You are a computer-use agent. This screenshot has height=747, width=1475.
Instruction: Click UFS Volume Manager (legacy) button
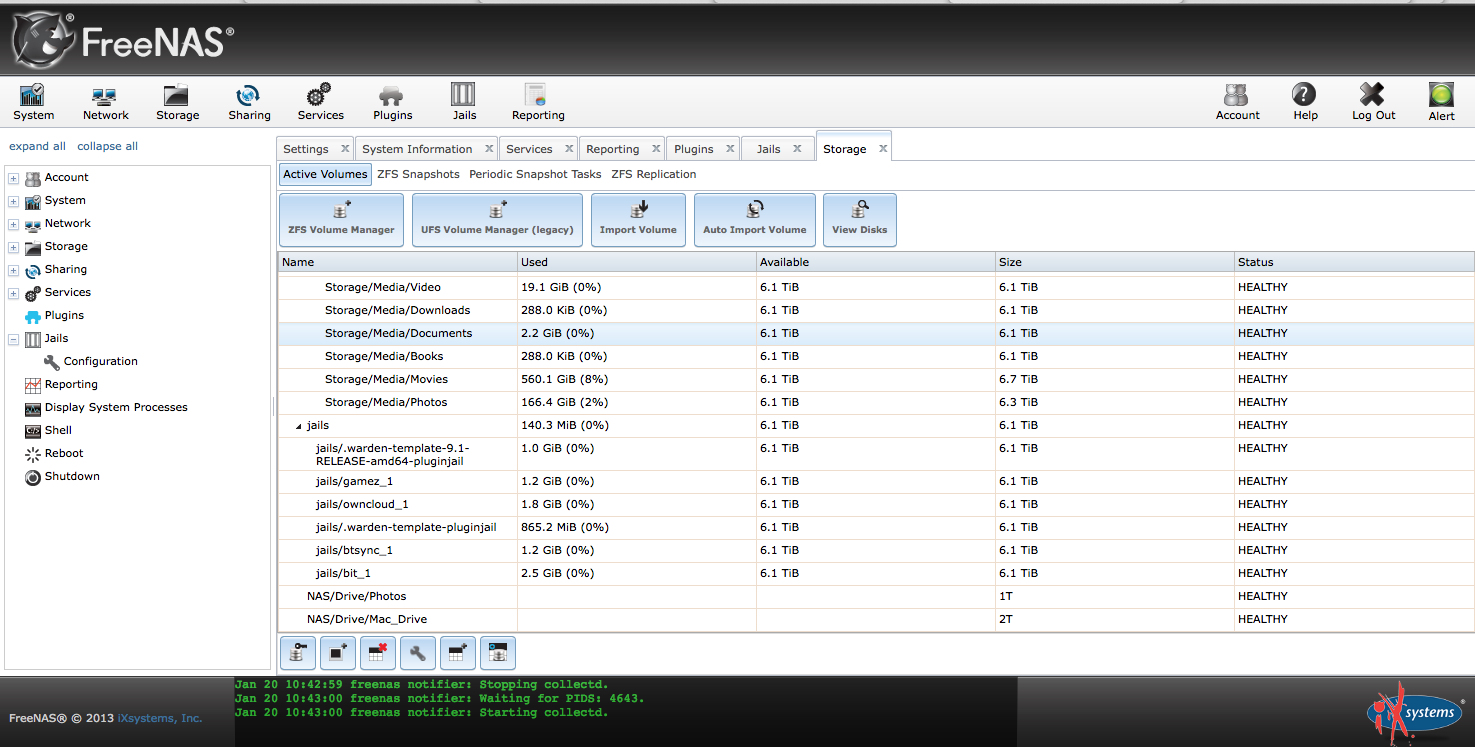(x=497, y=220)
